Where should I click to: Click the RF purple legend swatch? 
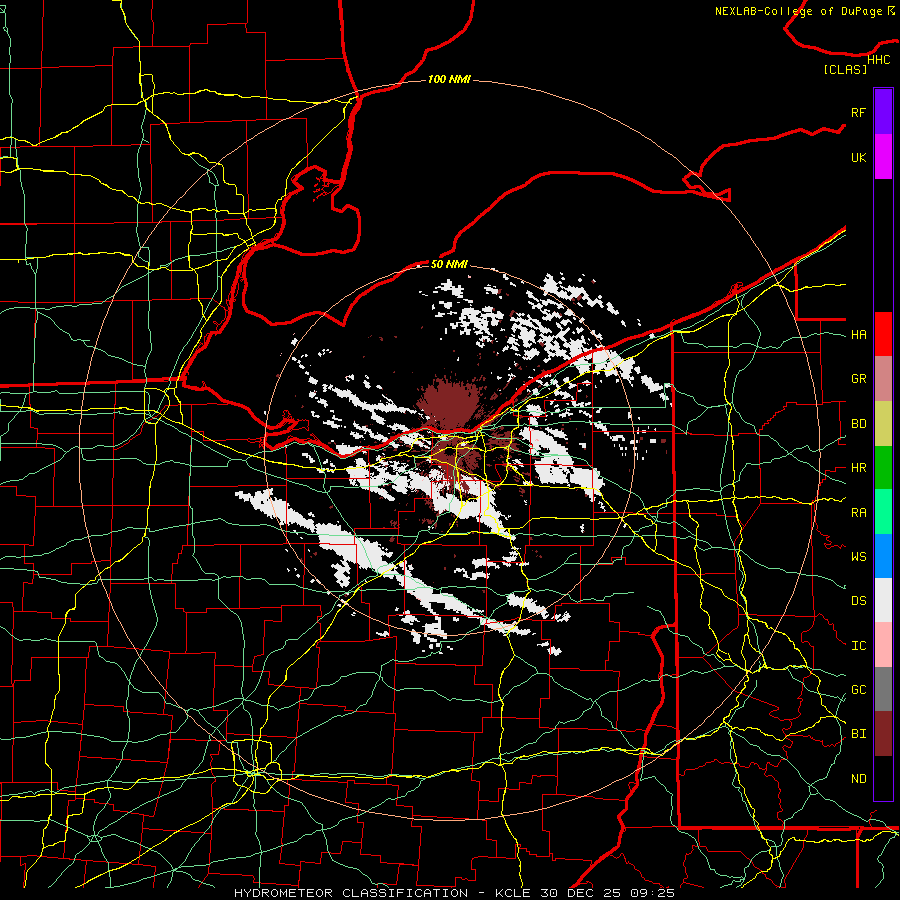click(883, 112)
